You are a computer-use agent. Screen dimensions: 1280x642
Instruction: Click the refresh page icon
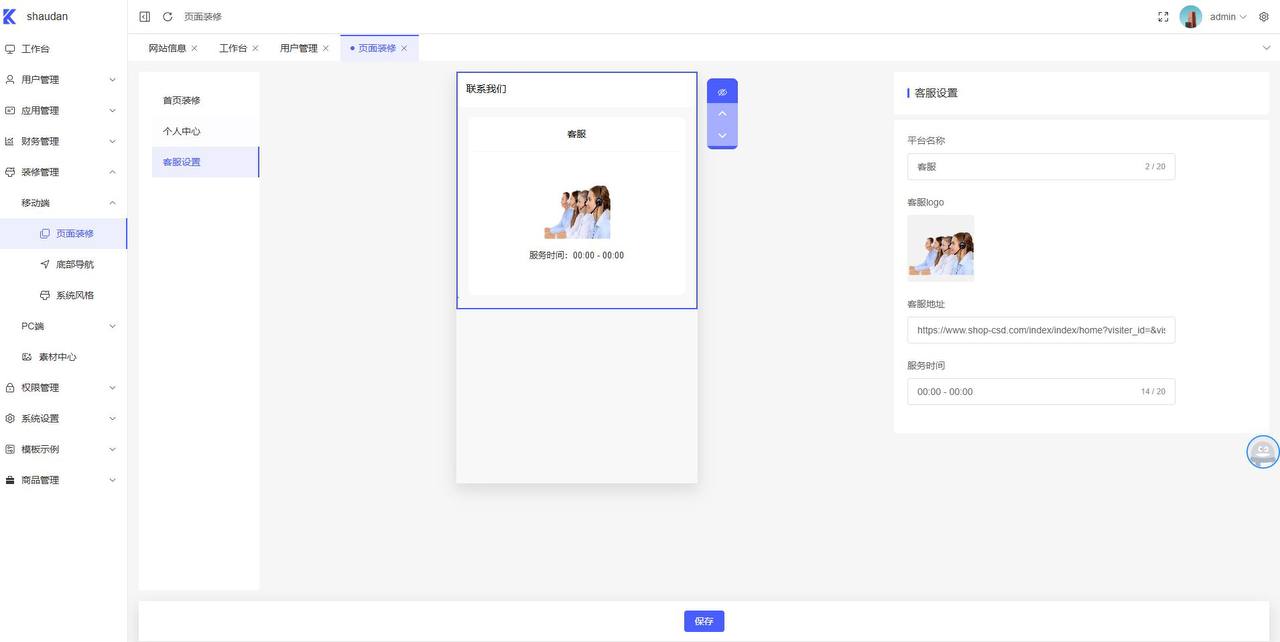point(167,17)
